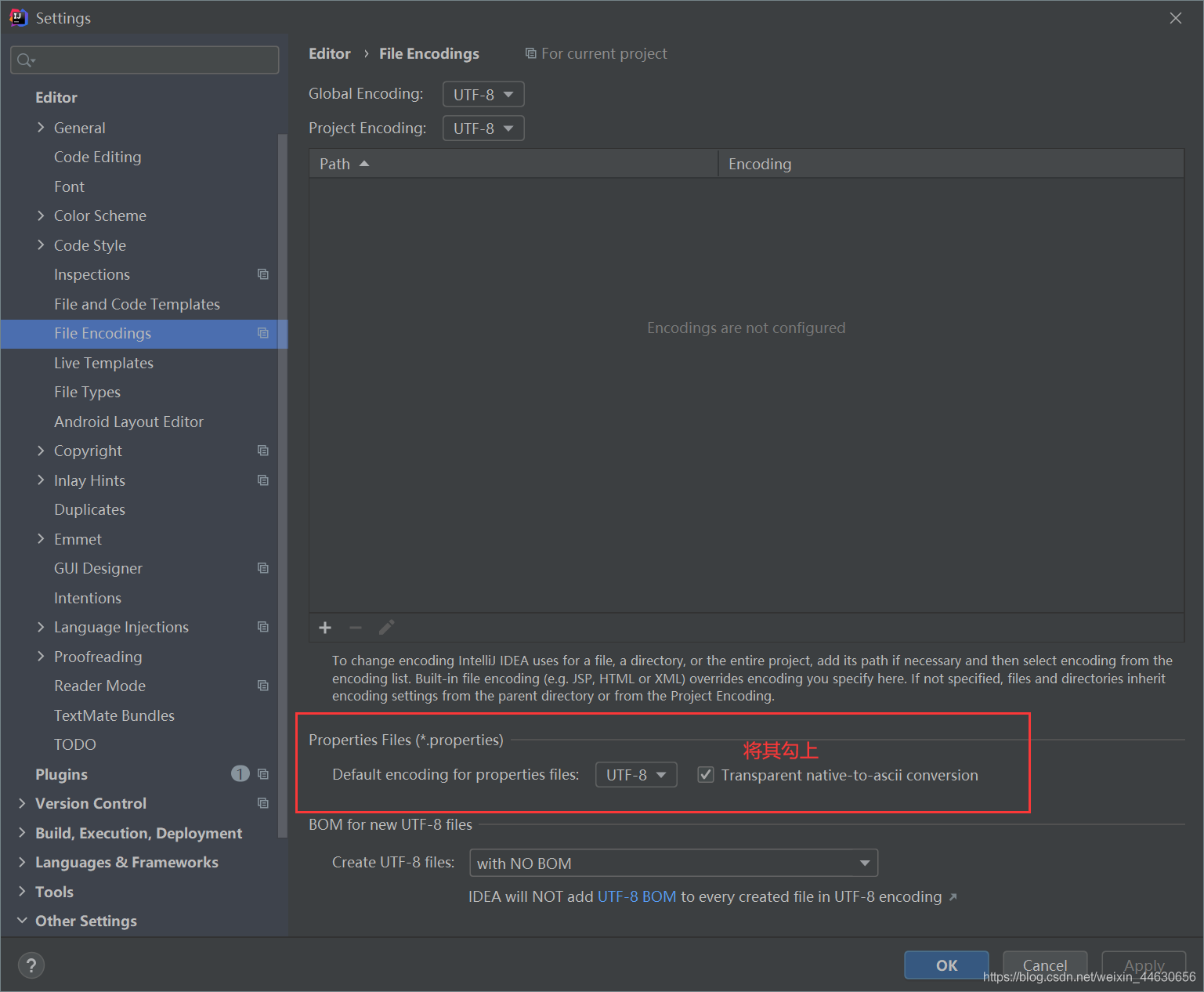
Task: Click the For current project icon
Action: click(530, 53)
